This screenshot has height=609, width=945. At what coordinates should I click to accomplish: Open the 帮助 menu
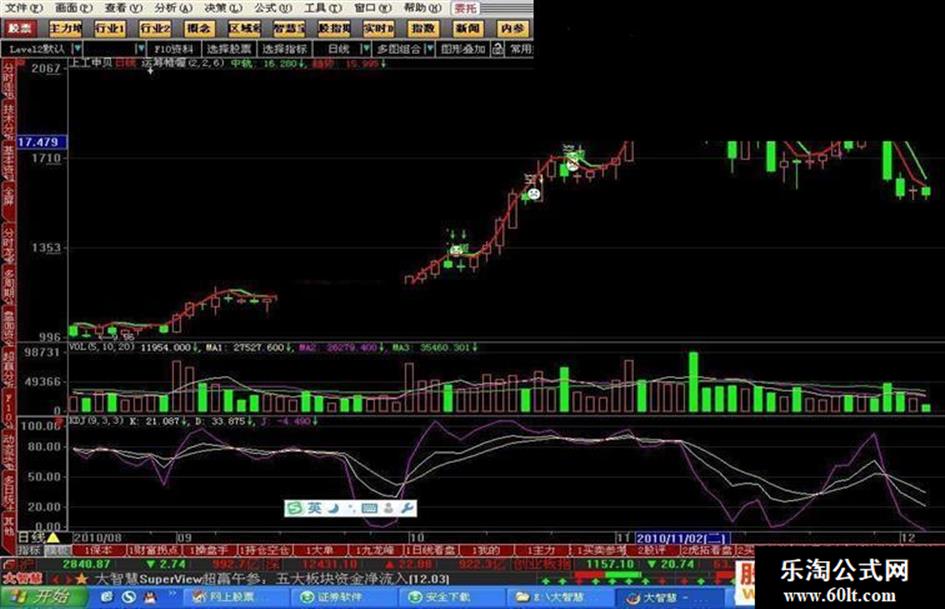[422, 8]
